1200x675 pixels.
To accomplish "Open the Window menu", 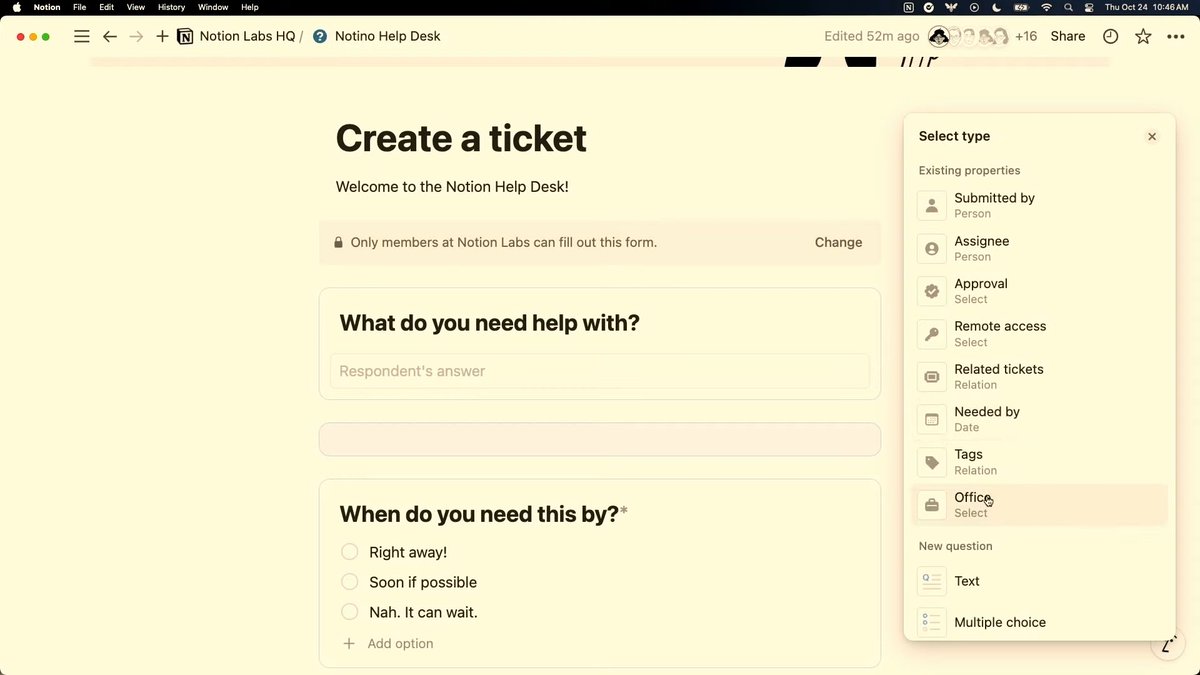I will pyautogui.click(x=213, y=7).
